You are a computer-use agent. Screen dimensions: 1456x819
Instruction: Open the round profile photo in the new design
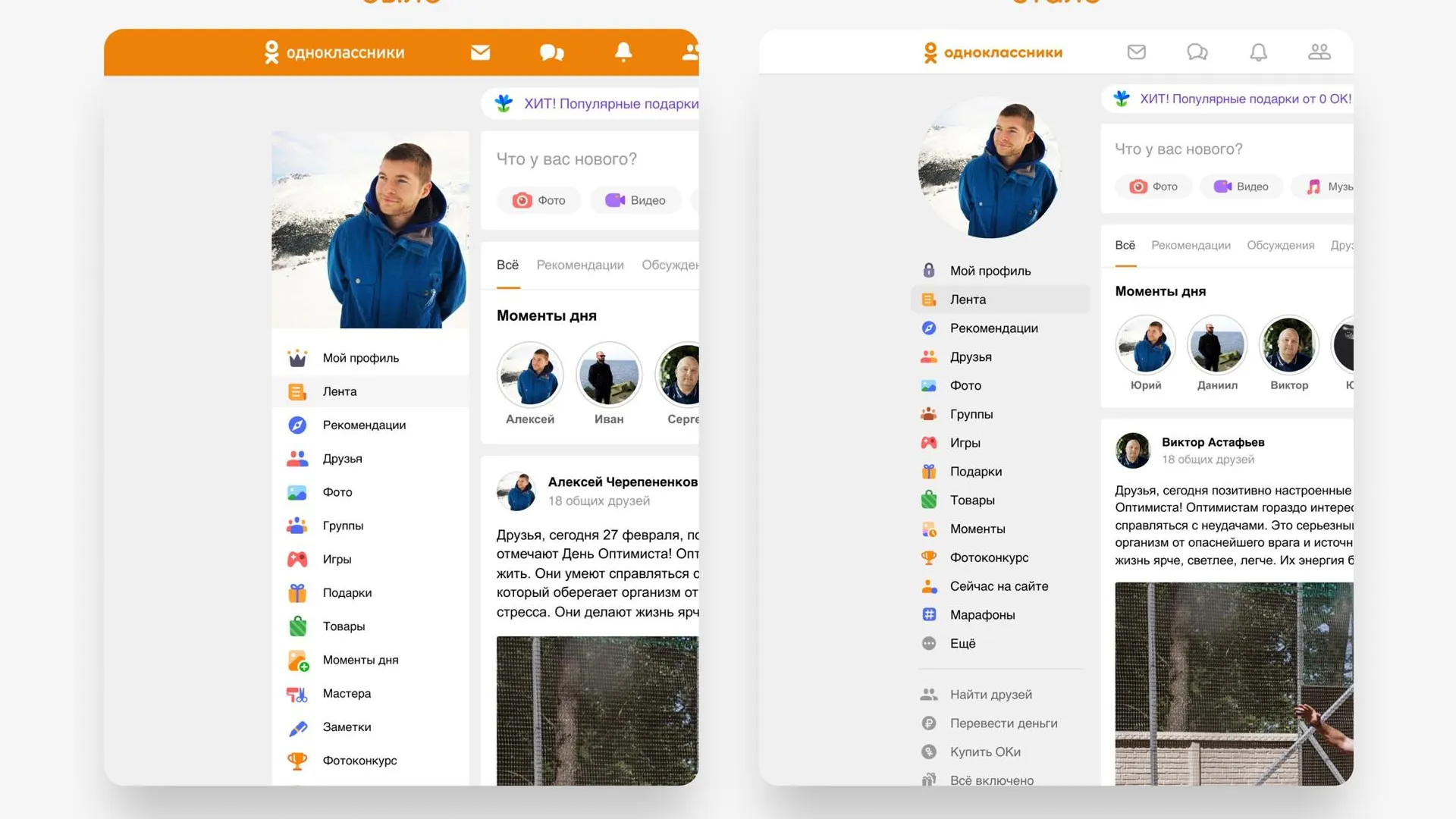pyautogui.click(x=989, y=168)
